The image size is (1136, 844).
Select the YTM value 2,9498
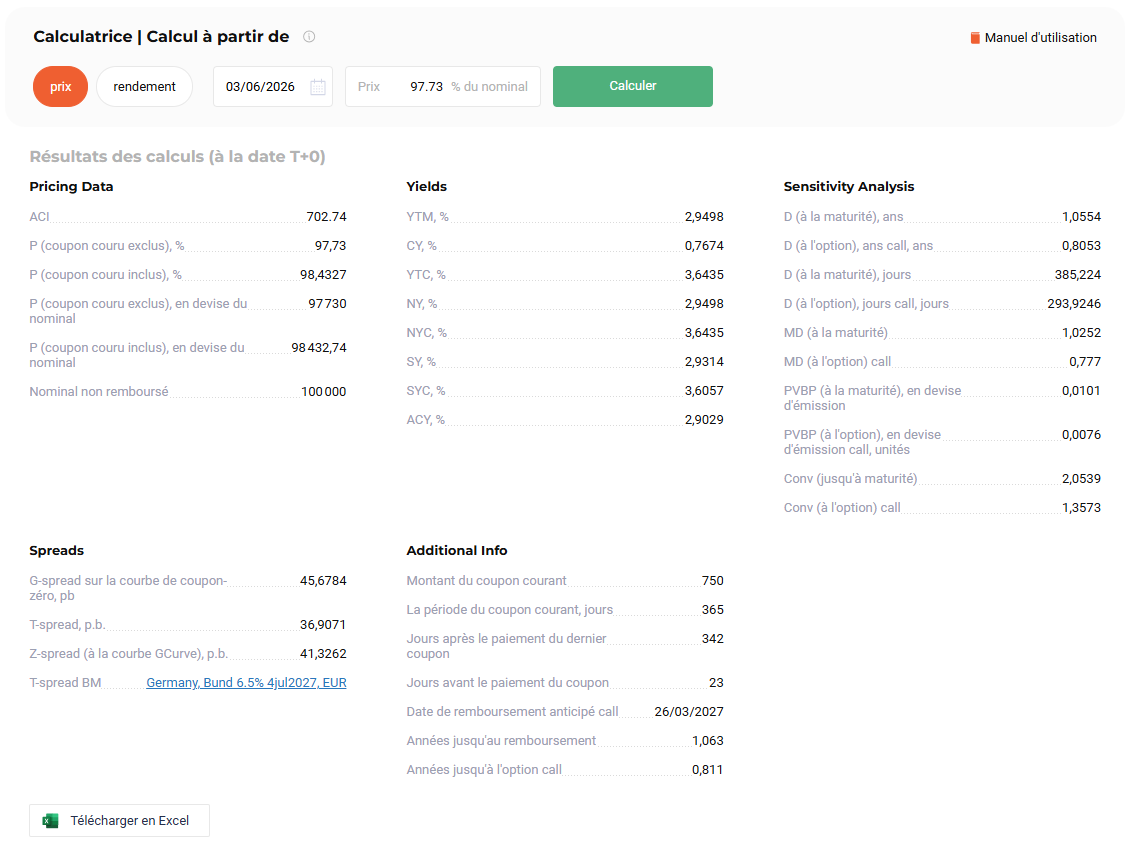704,217
